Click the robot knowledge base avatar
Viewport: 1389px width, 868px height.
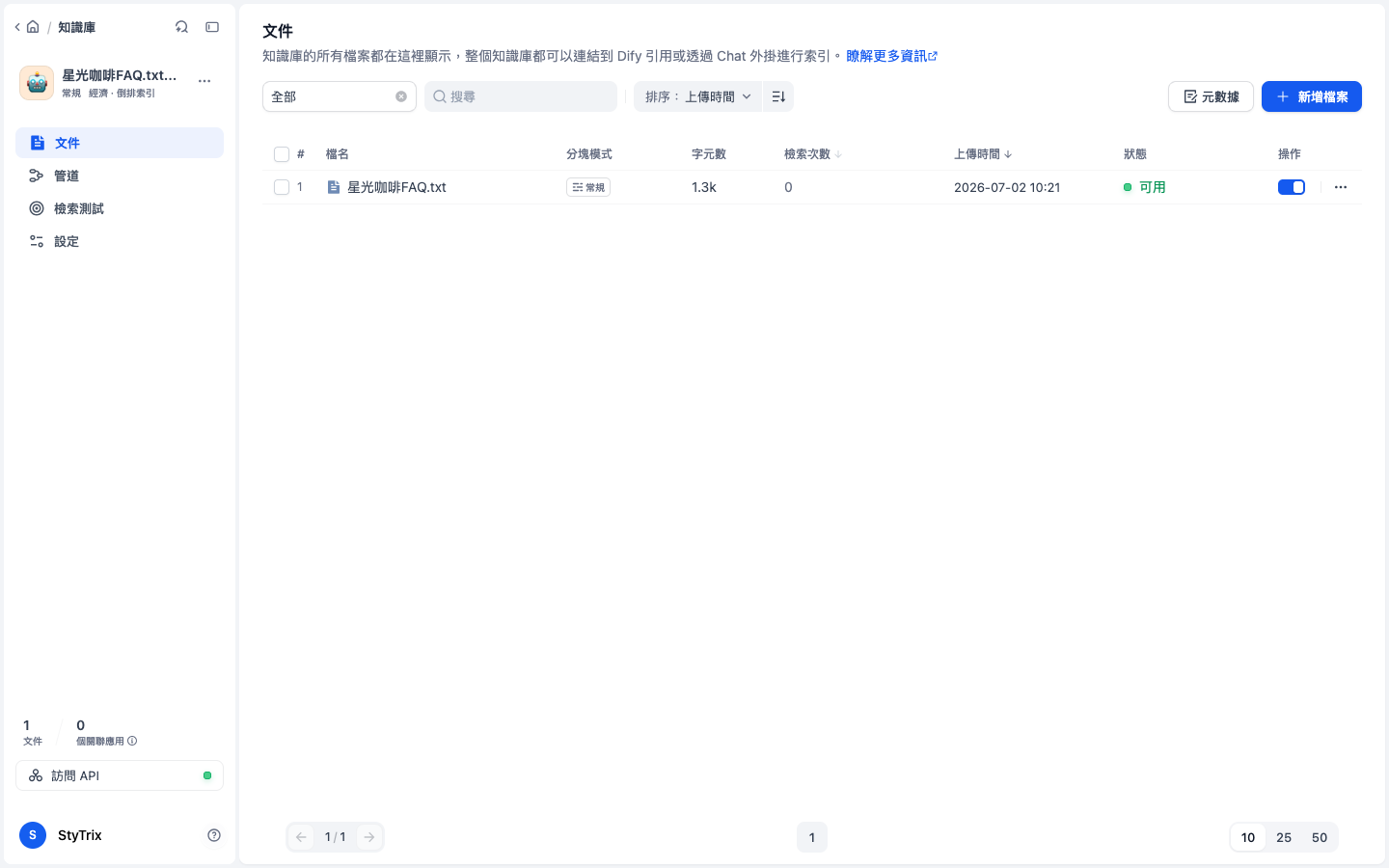(37, 83)
